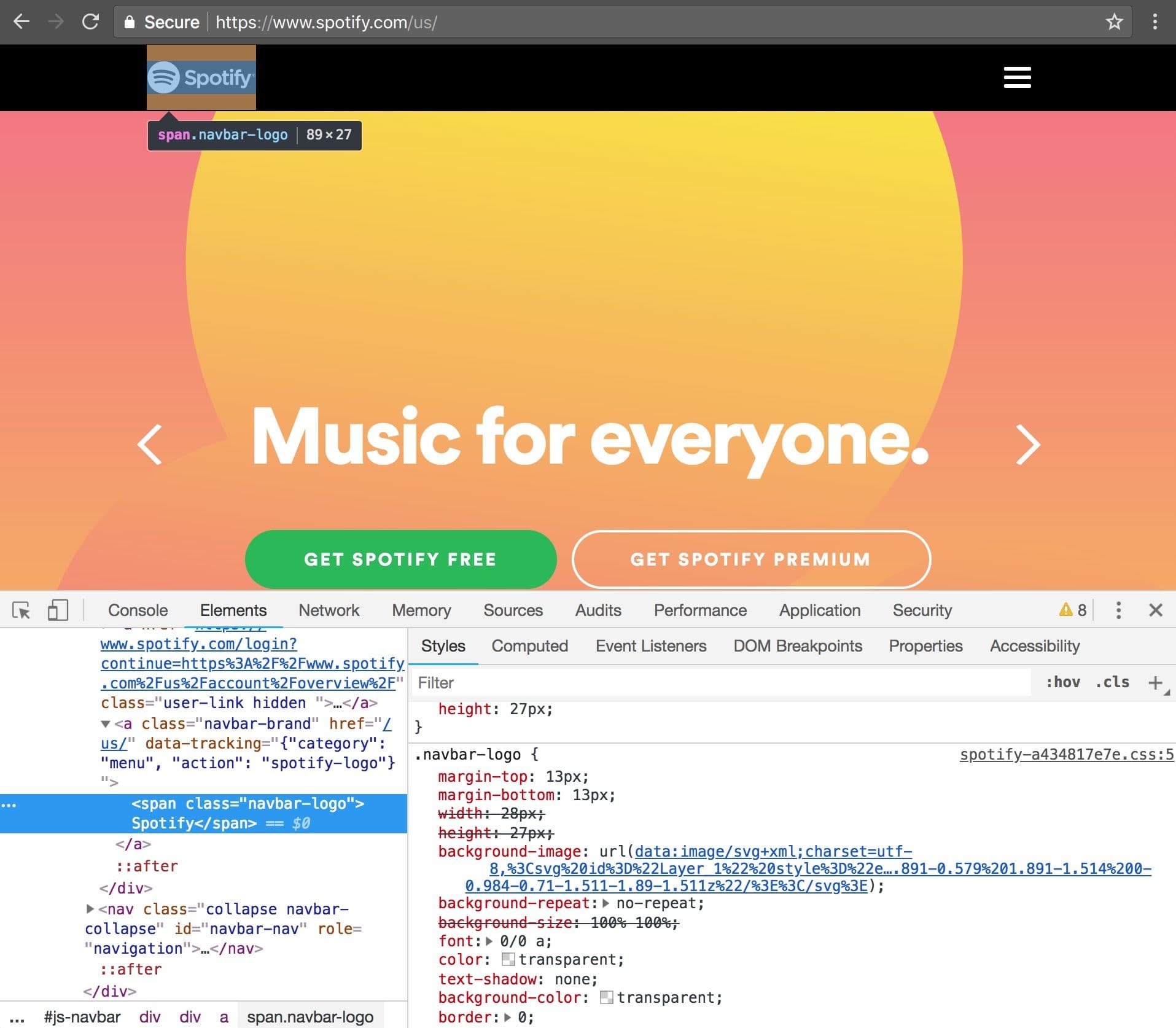View site info via the Secure lock icon
This screenshot has height=1028, width=1176.
[130, 21]
